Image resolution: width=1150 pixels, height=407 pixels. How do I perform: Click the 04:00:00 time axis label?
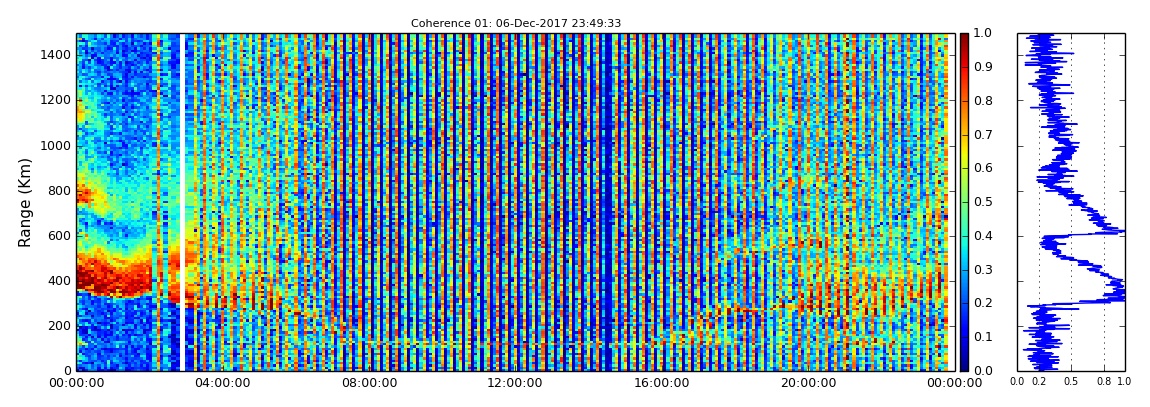click(222, 383)
